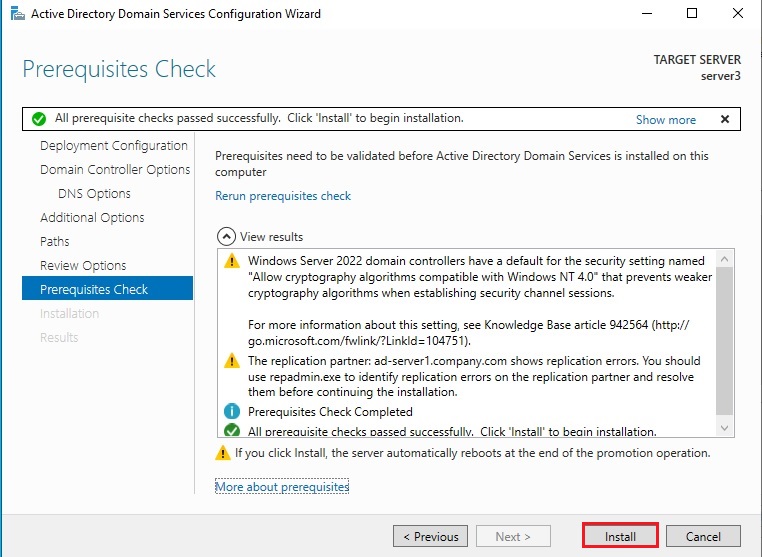The image size is (762, 557).
Task: Click warning icon beside replication partner message
Action: (x=232, y=362)
